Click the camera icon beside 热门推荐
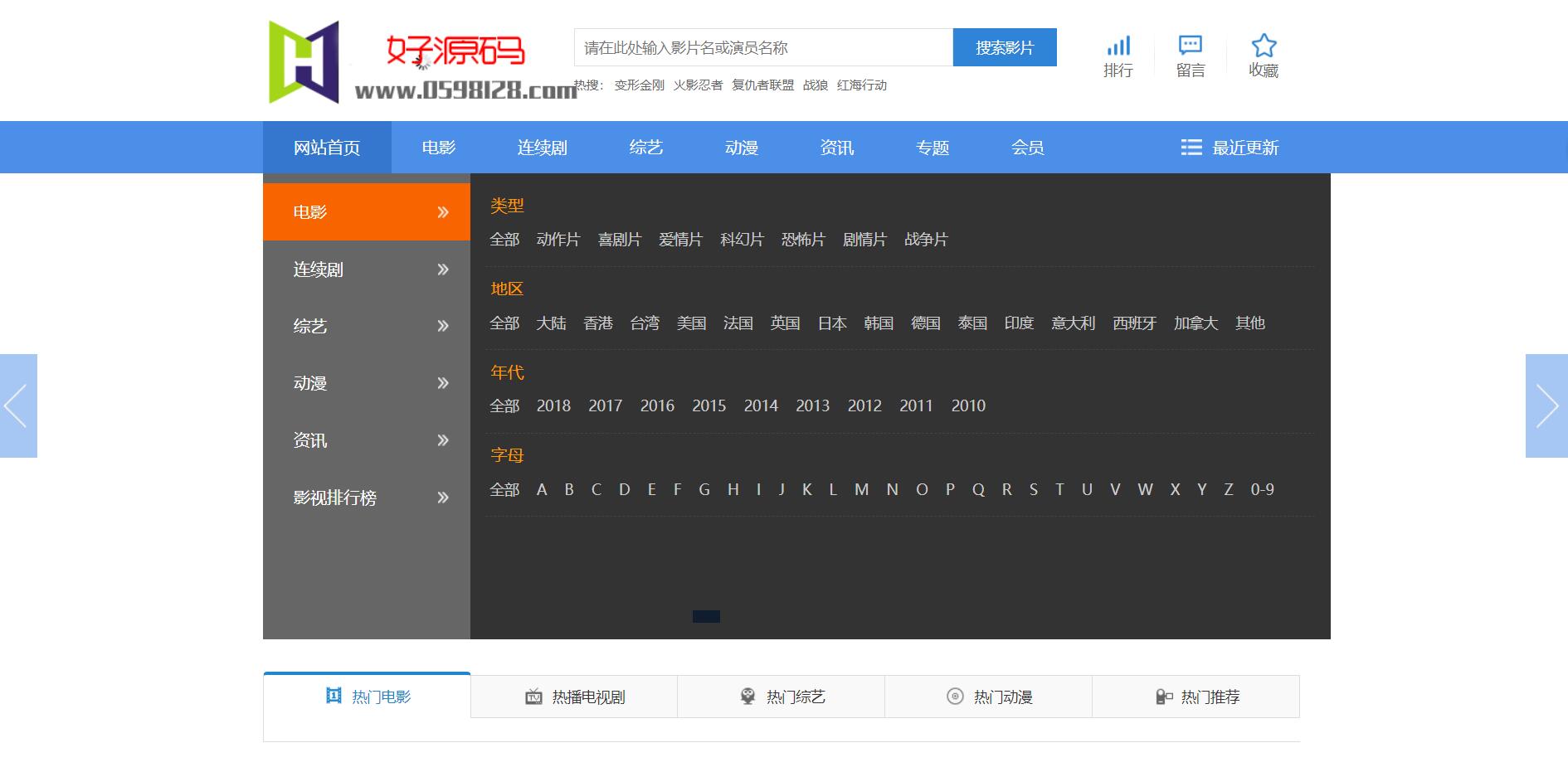 (1164, 697)
